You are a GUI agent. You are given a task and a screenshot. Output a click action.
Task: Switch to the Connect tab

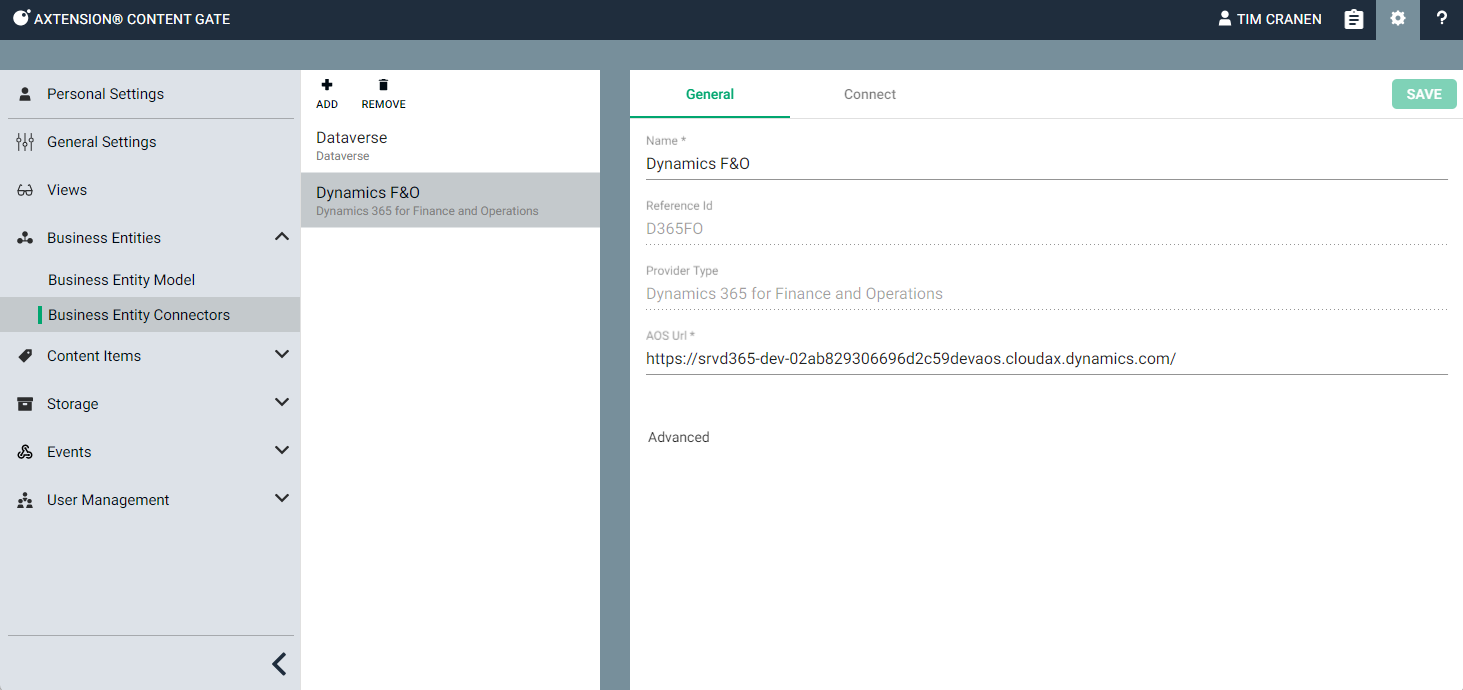click(x=869, y=94)
